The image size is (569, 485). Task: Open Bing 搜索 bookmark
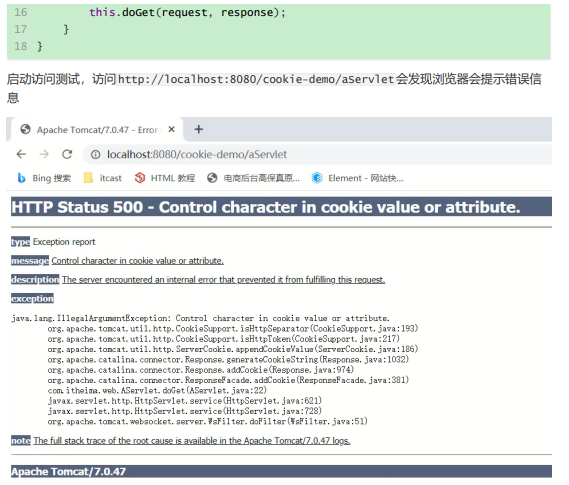(44, 178)
